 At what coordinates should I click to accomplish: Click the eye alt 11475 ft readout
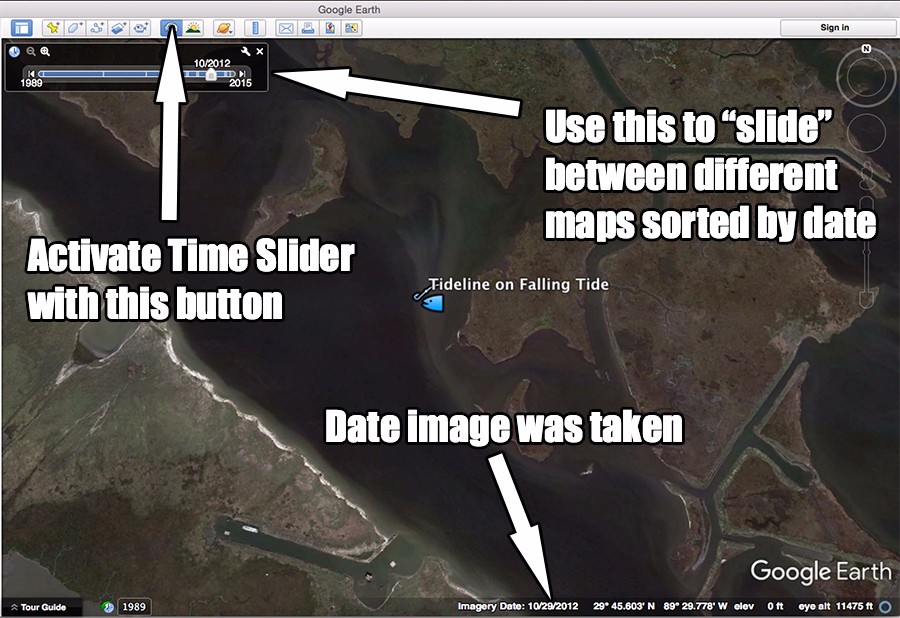point(835,606)
